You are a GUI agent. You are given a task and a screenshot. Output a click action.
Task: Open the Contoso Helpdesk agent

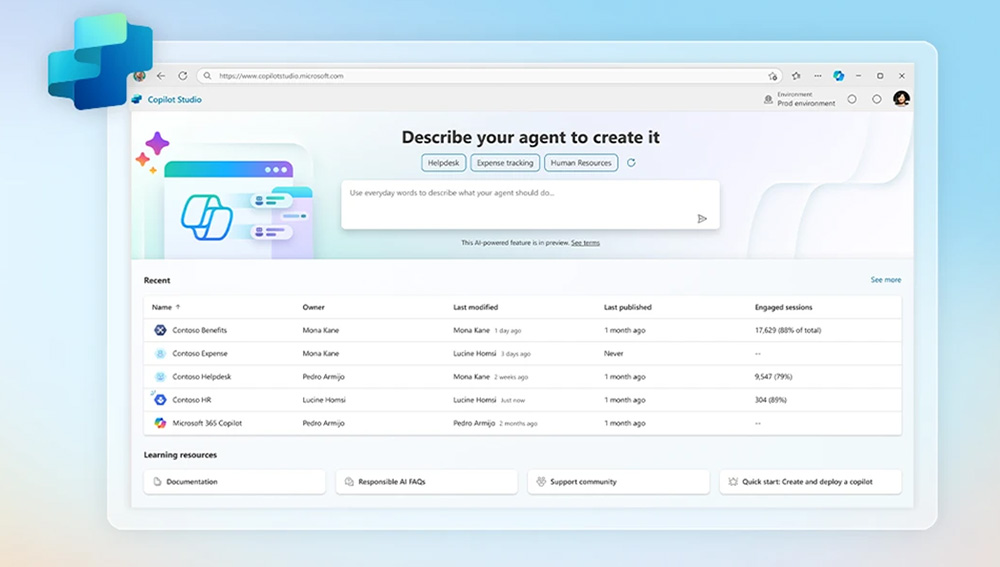pos(202,376)
